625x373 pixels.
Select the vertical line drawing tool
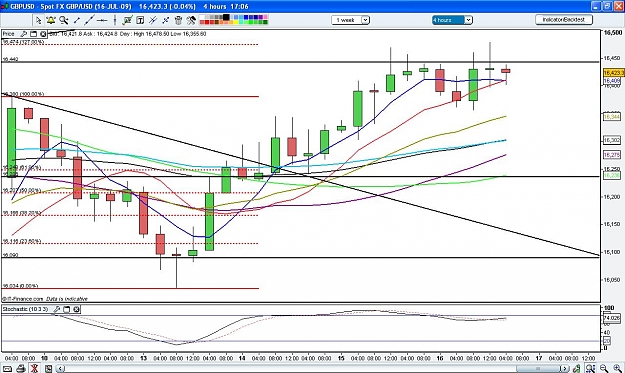click(115, 20)
